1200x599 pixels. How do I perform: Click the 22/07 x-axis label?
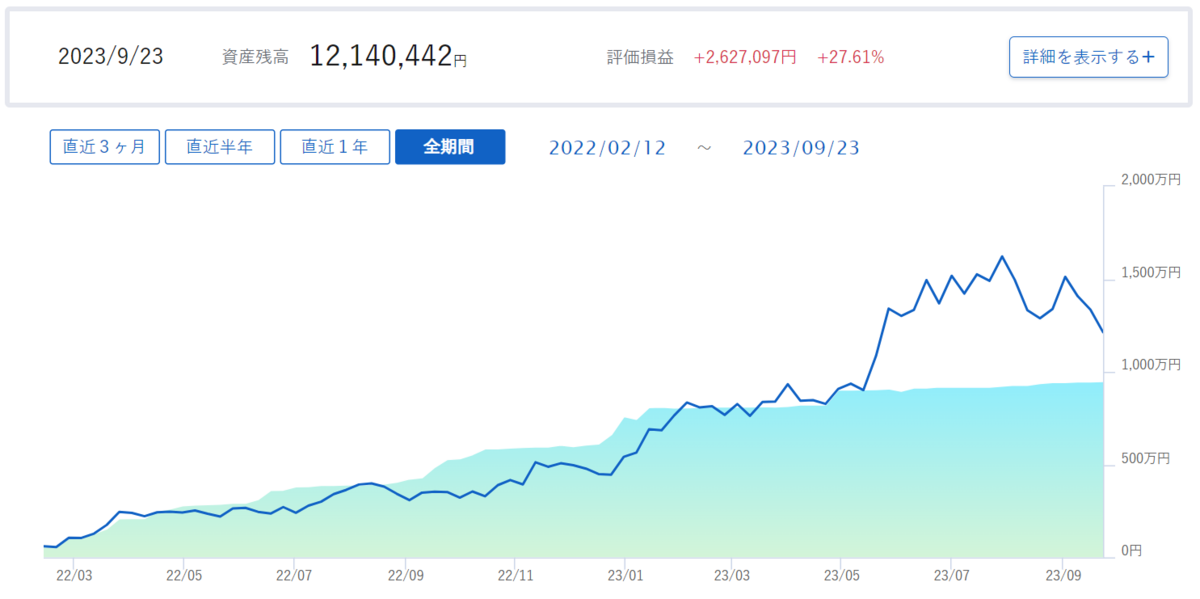[x=294, y=576]
